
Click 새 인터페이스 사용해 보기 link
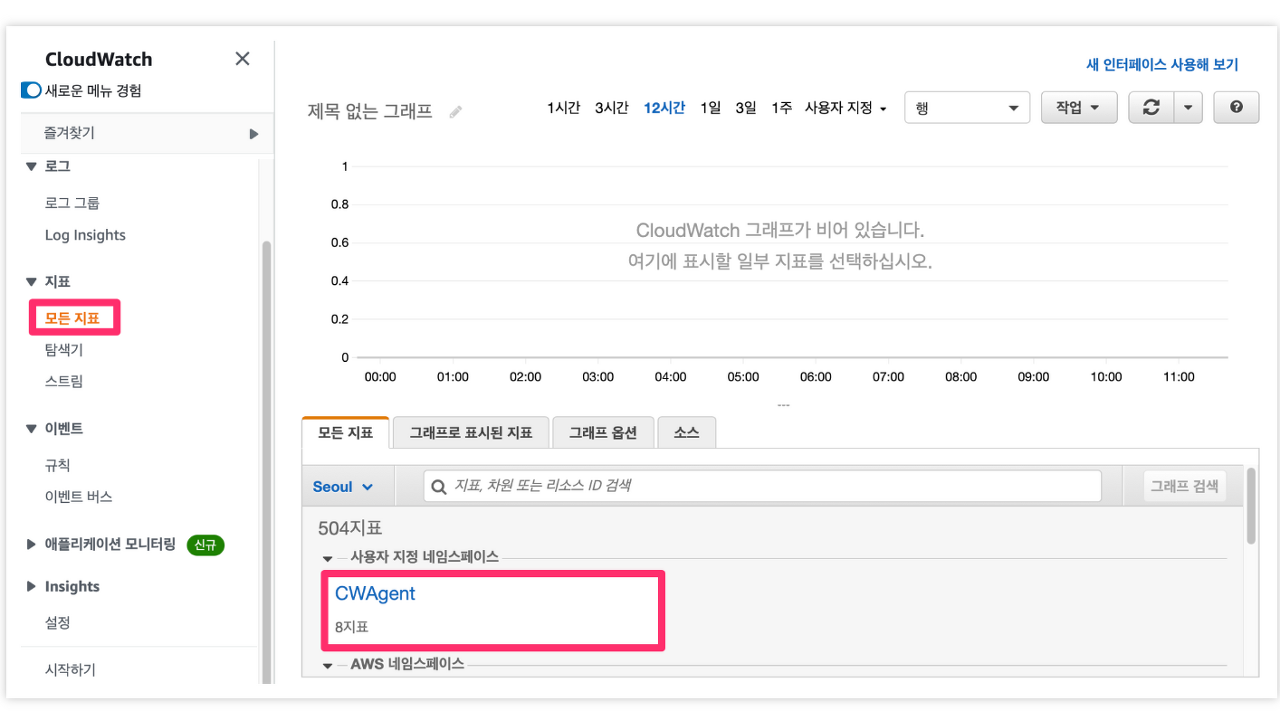[1162, 64]
